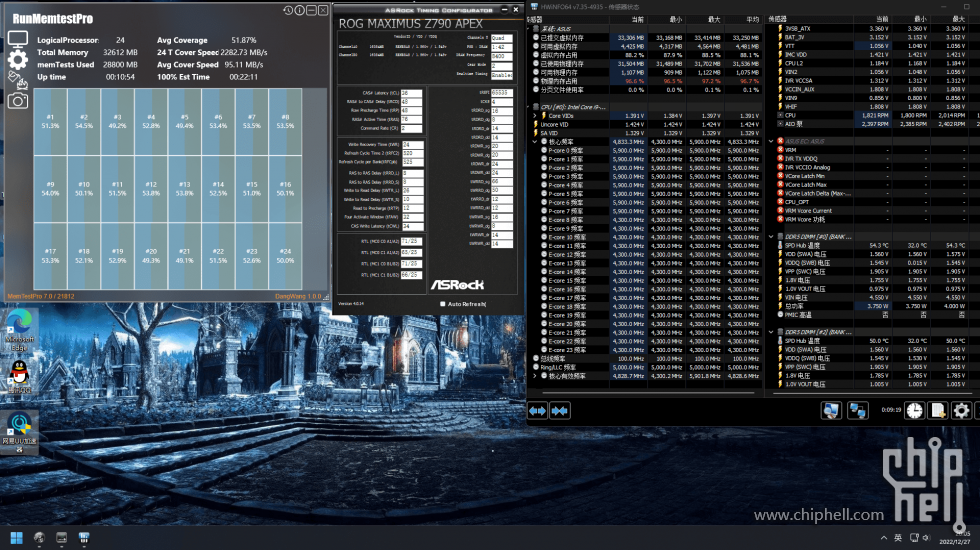This screenshot has height=550, width=980.
Task: Open HWiNFO monitor magnifier button
Action: (831, 410)
